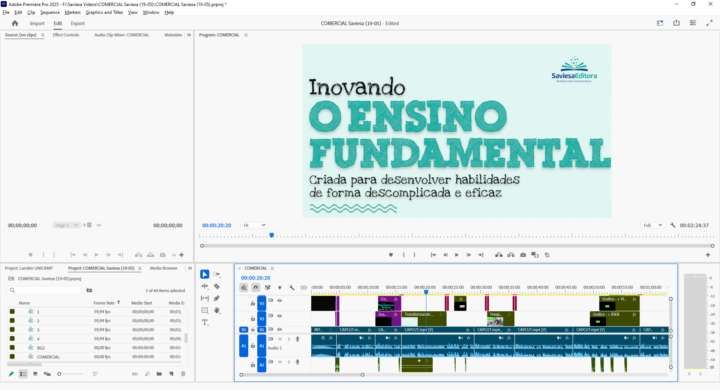
Task: Open COMERCIAL timeline panel menu
Action: (272, 268)
